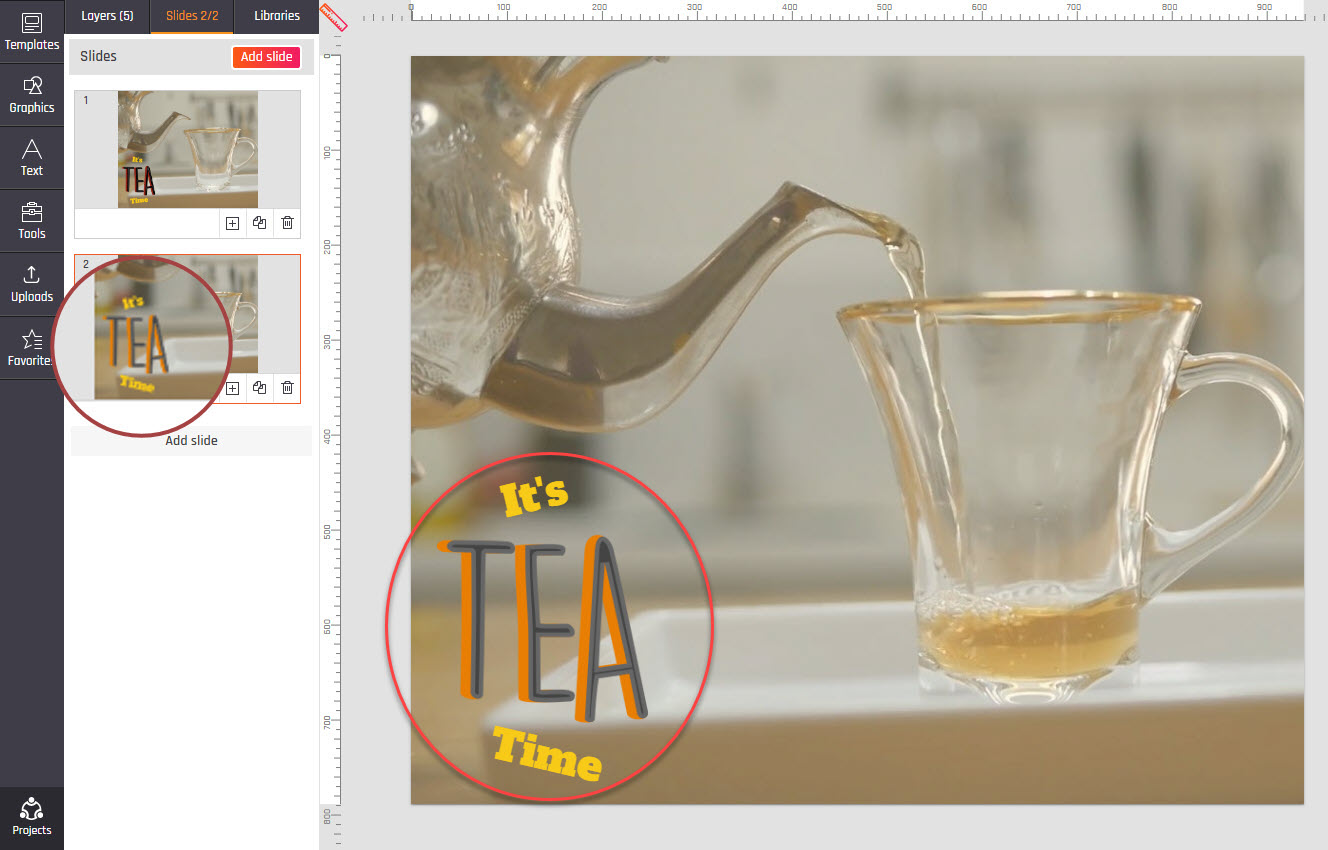Viewport: 1328px width, 850px height.
Task: Open the Favorites sidebar panel
Action: point(32,347)
